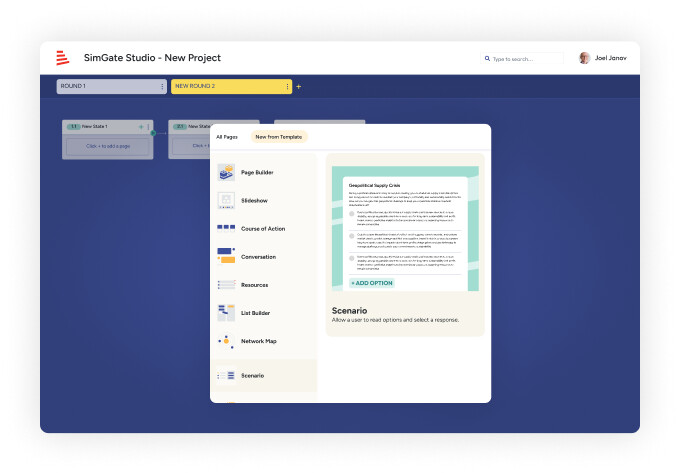Click the Joel Janov user name
Screen dimensions: 680x473
611,58
